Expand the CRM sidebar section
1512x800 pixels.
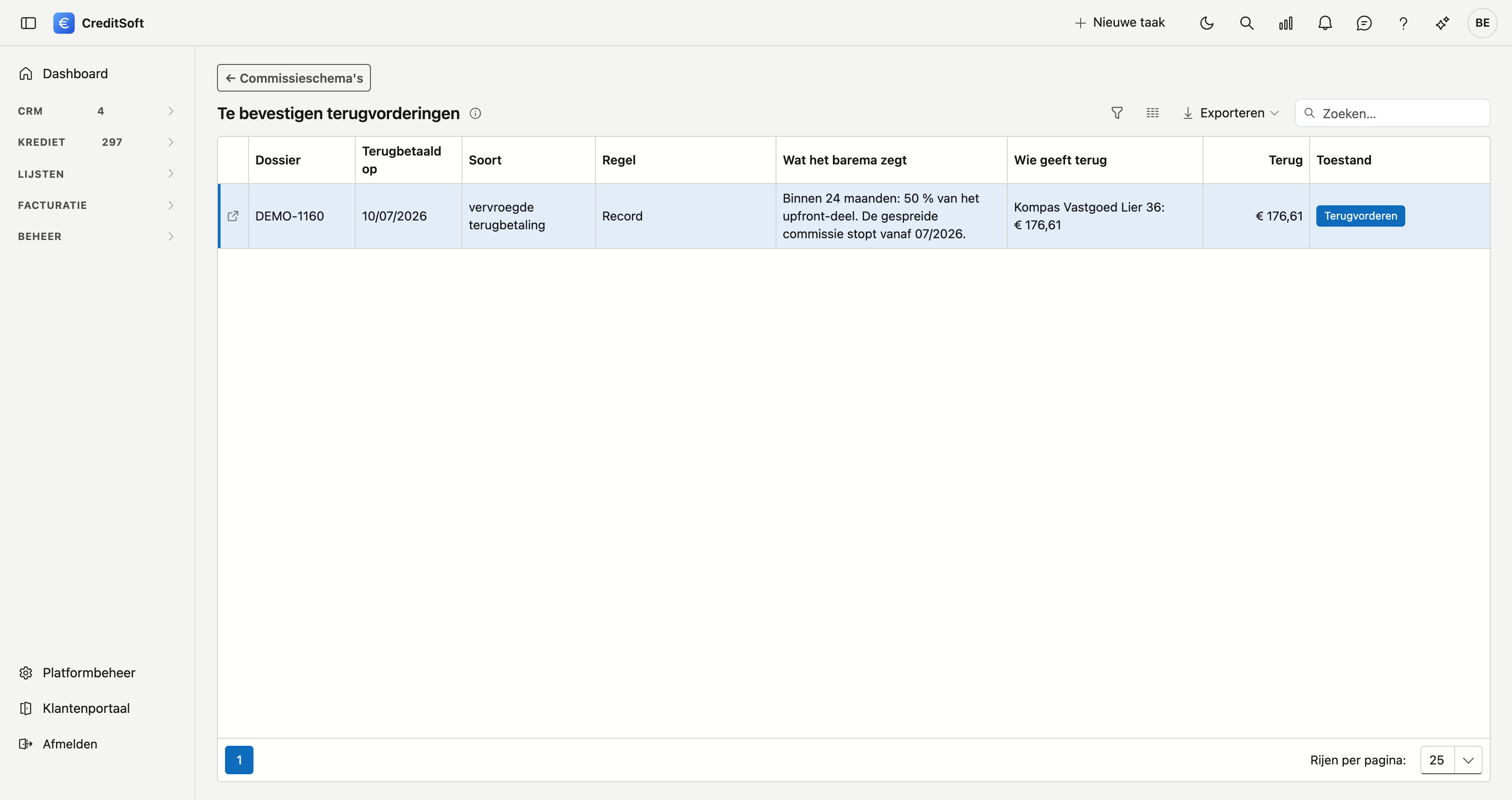pyautogui.click(x=97, y=111)
